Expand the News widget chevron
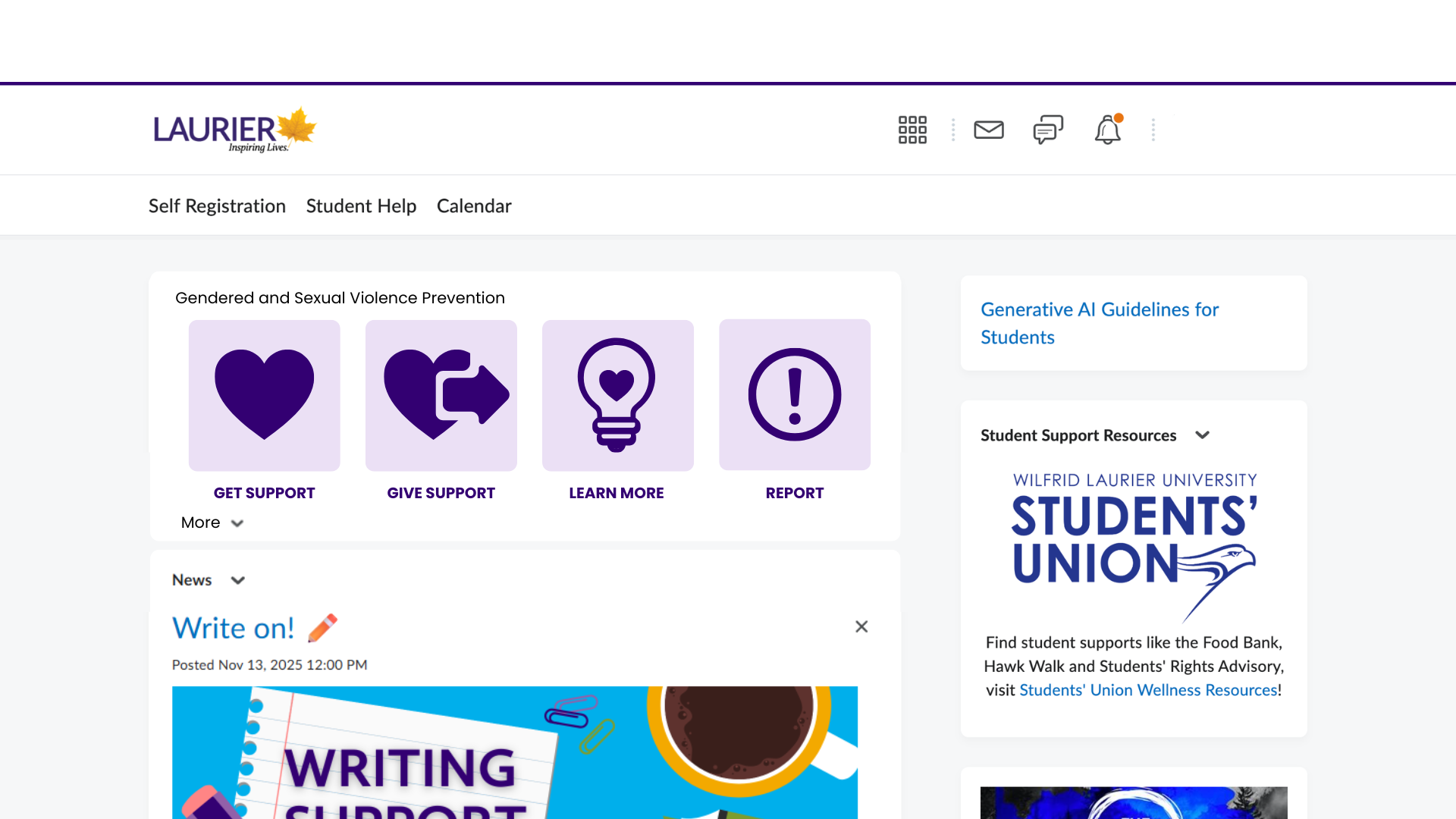 (238, 580)
